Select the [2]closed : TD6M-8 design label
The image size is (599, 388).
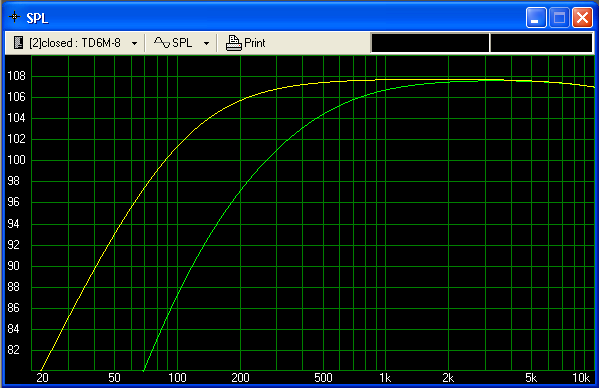(75, 43)
